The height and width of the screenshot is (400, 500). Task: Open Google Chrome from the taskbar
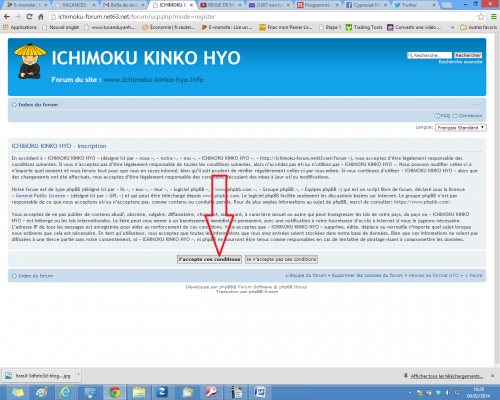pyautogui.click(x=114, y=392)
